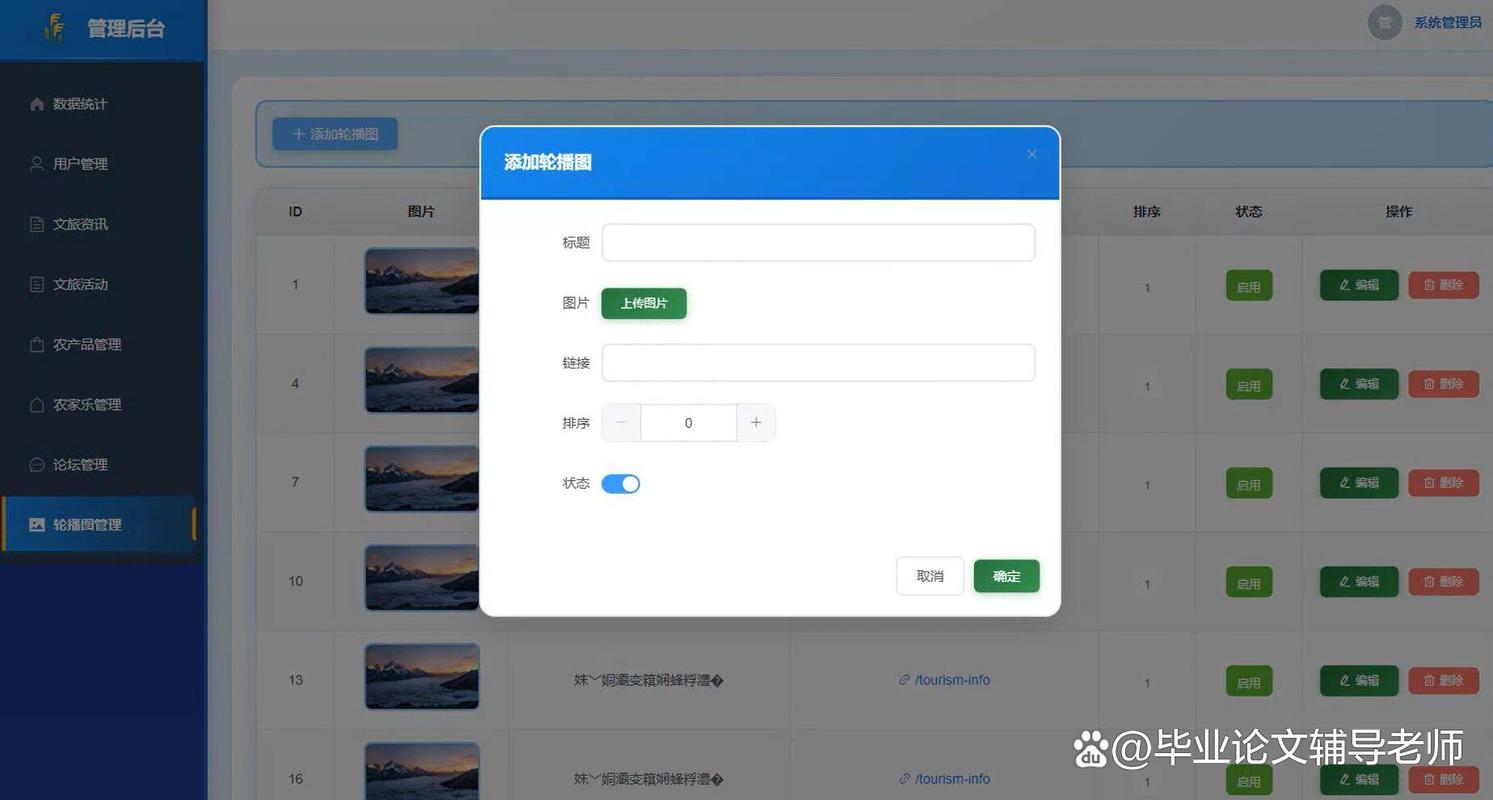The width and height of the screenshot is (1493, 800).
Task: Close the 添加轮播图 dialog with X
Action: pyautogui.click(x=1032, y=154)
